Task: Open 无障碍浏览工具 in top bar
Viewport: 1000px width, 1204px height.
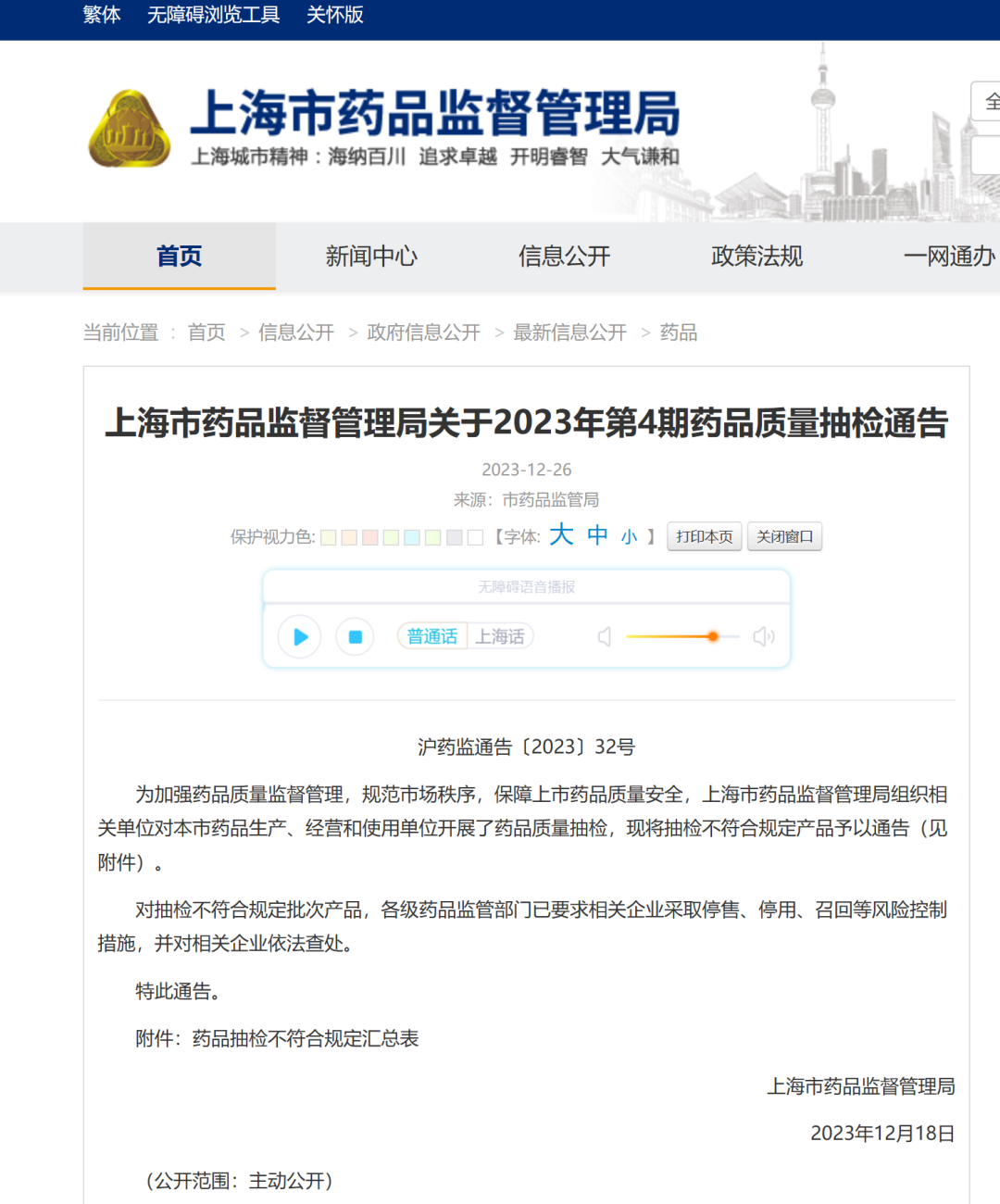Action: click(x=214, y=15)
